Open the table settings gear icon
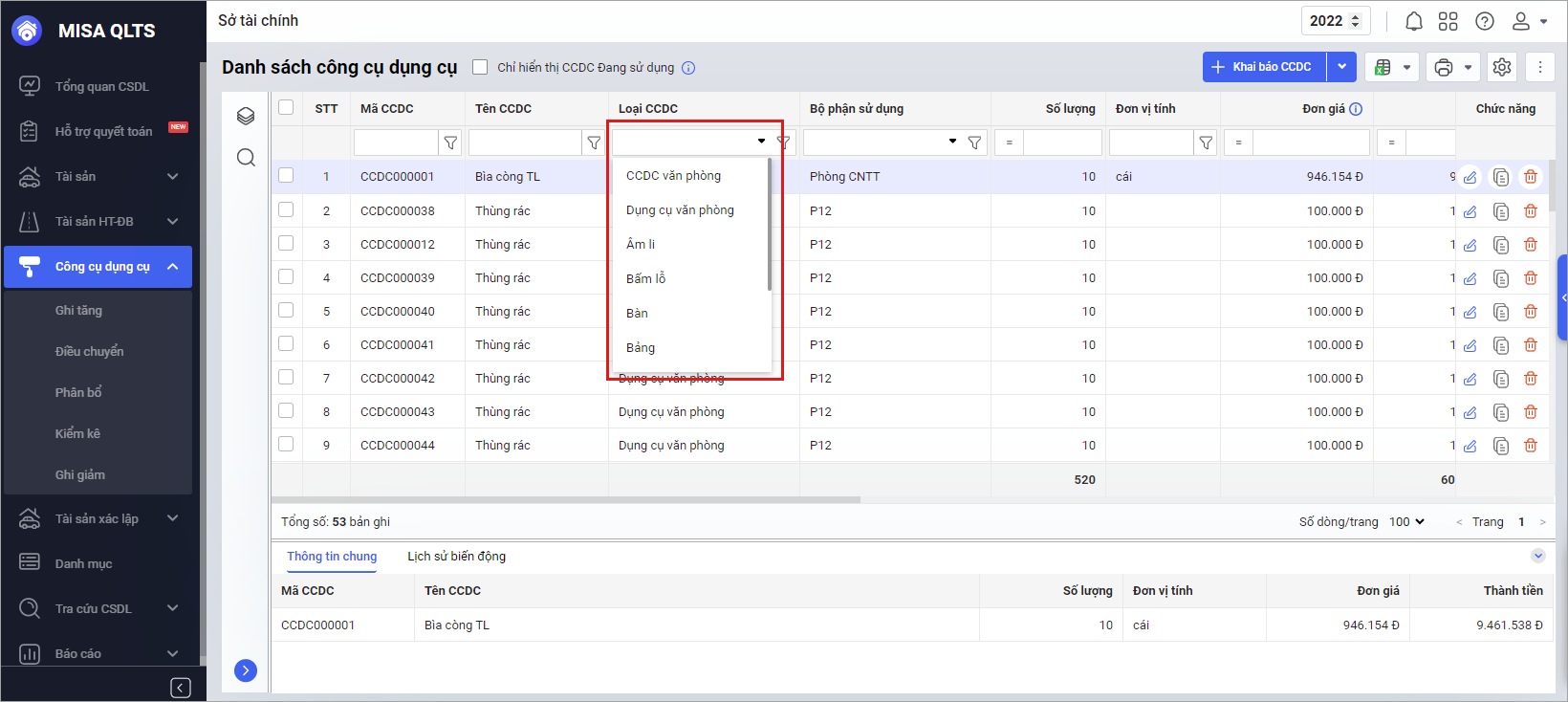Image resolution: width=1568 pixels, height=702 pixels. tap(1502, 67)
